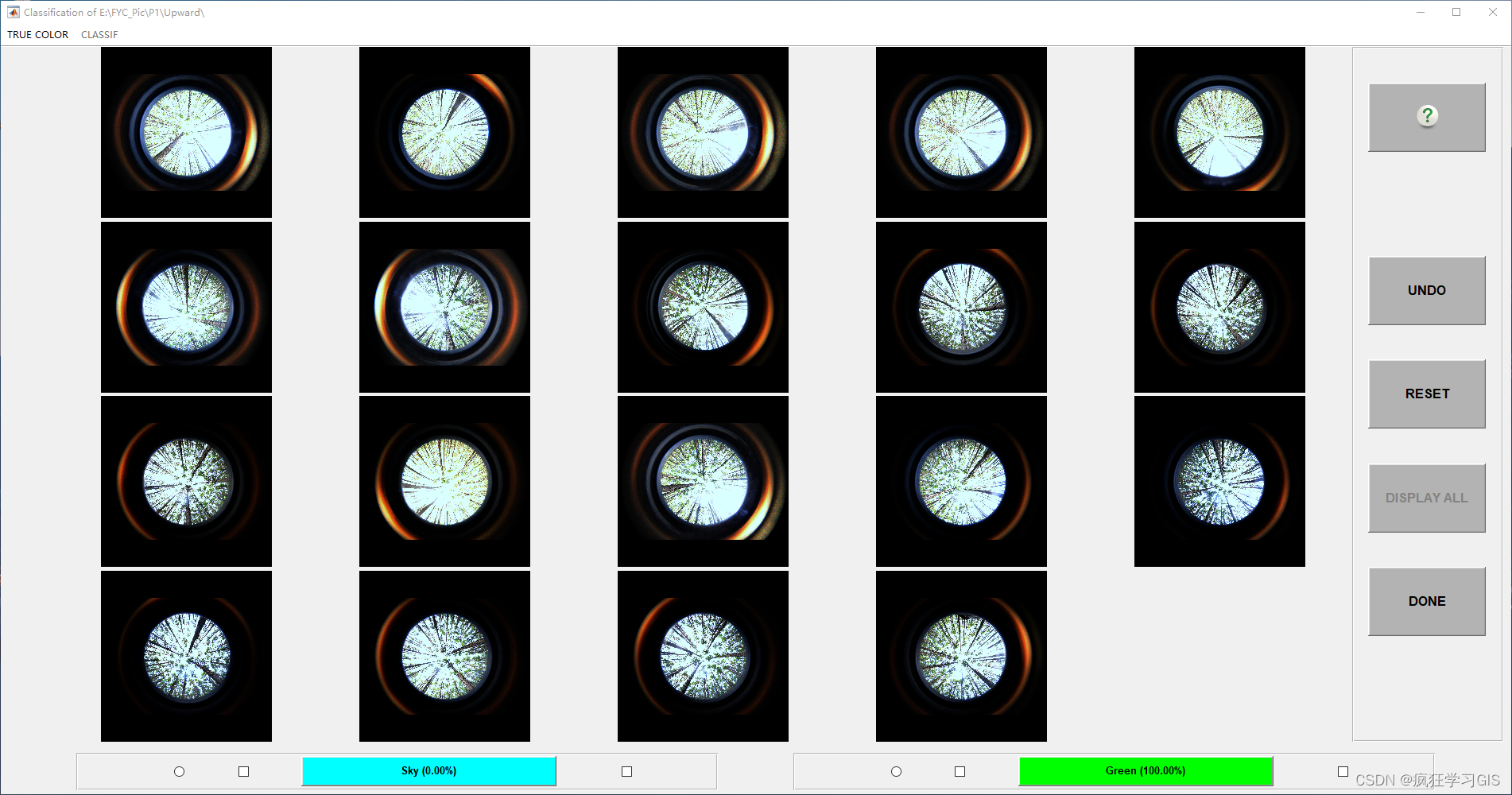
Task: Select canopy photo in row 3, column 1
Action: point(186,481)
